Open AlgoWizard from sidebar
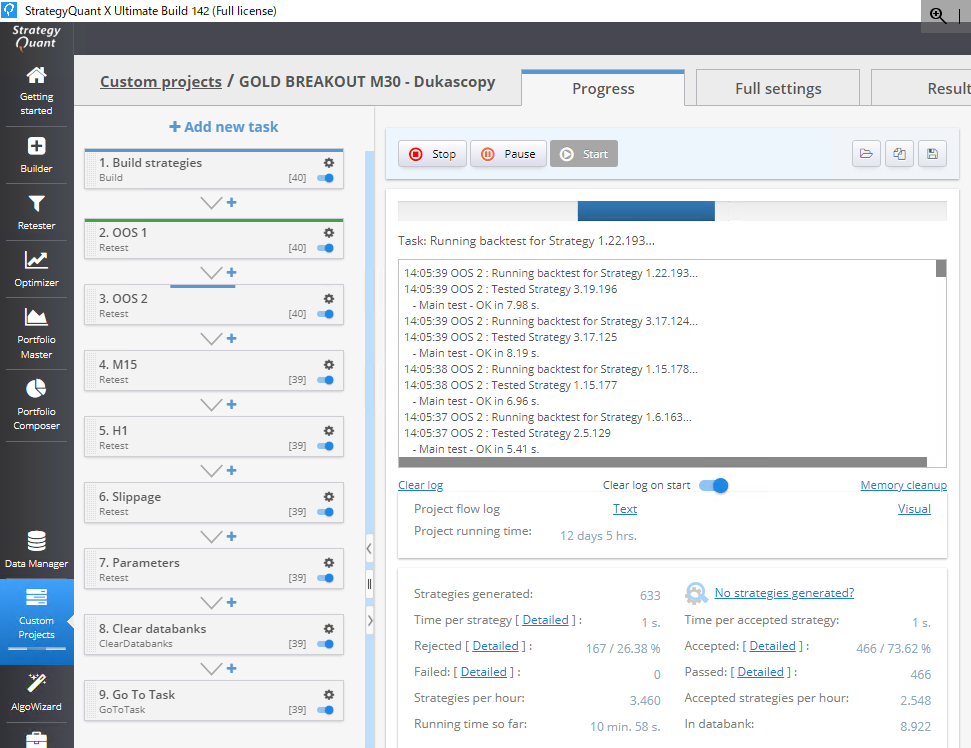971x748 pixels. click(x=36, y=692)
